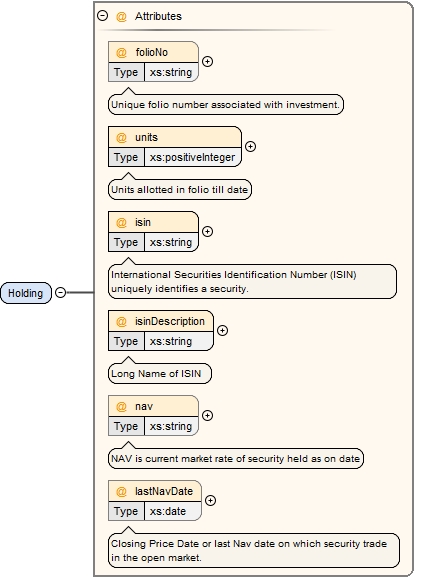Collapse the Attributes group
431x578 pixels.
click(x=102, y=15)
